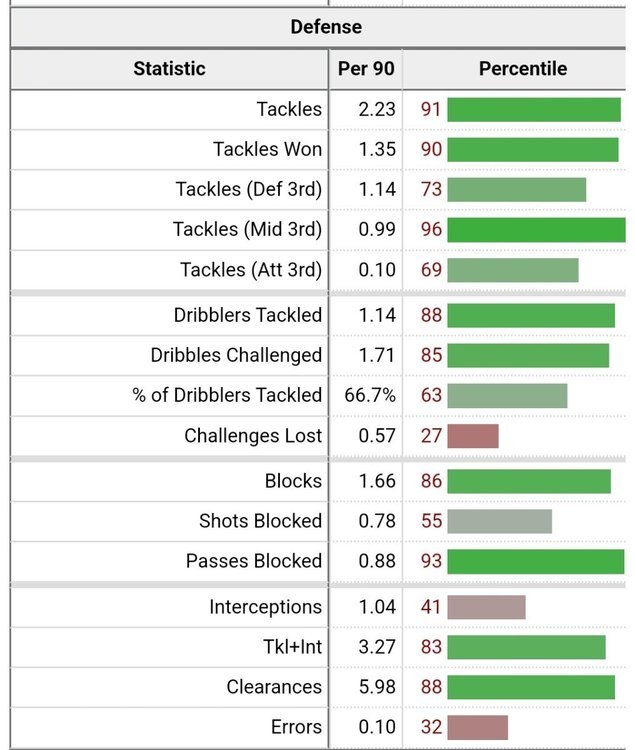This screenshot has height=750, width=635.
Task: Click the Per 90 column header
Action: [366, 68]
